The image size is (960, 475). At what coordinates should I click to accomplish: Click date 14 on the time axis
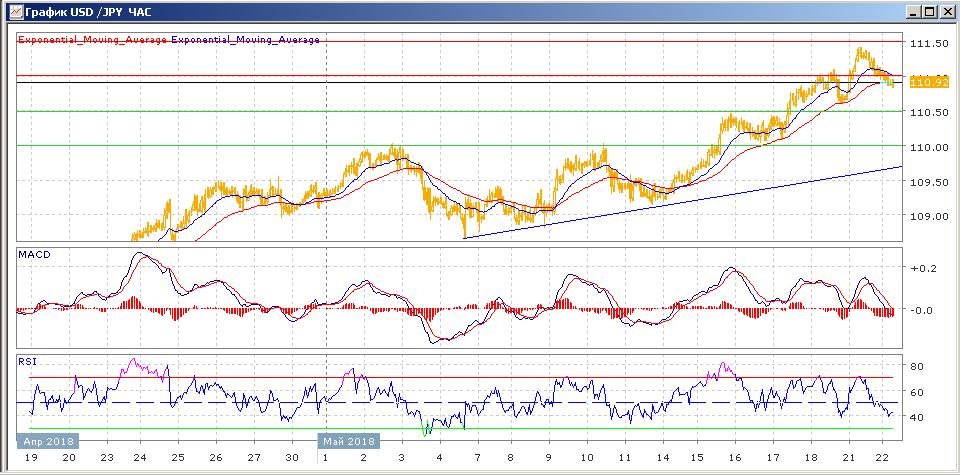663,457
